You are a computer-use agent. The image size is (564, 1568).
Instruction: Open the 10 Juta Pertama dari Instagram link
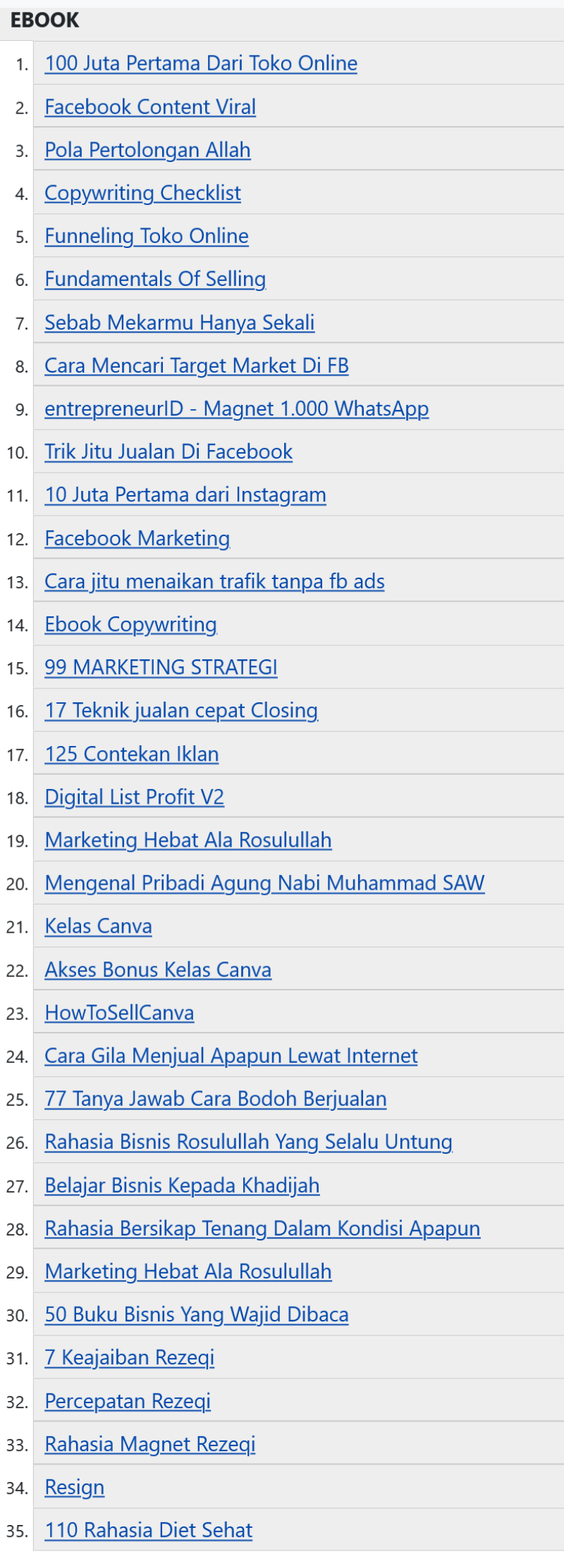[185, 494]
